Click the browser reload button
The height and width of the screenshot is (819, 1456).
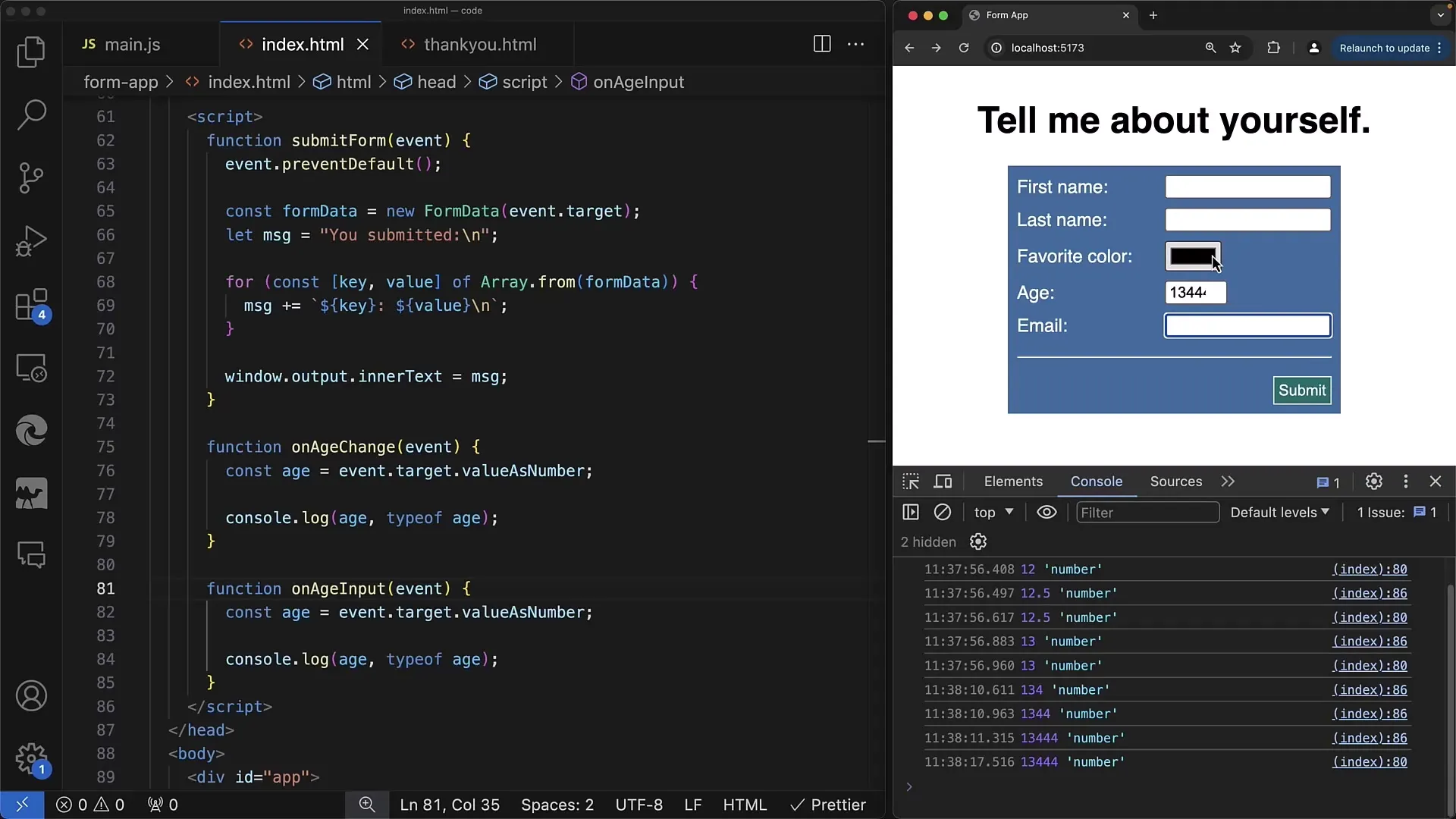964,48
